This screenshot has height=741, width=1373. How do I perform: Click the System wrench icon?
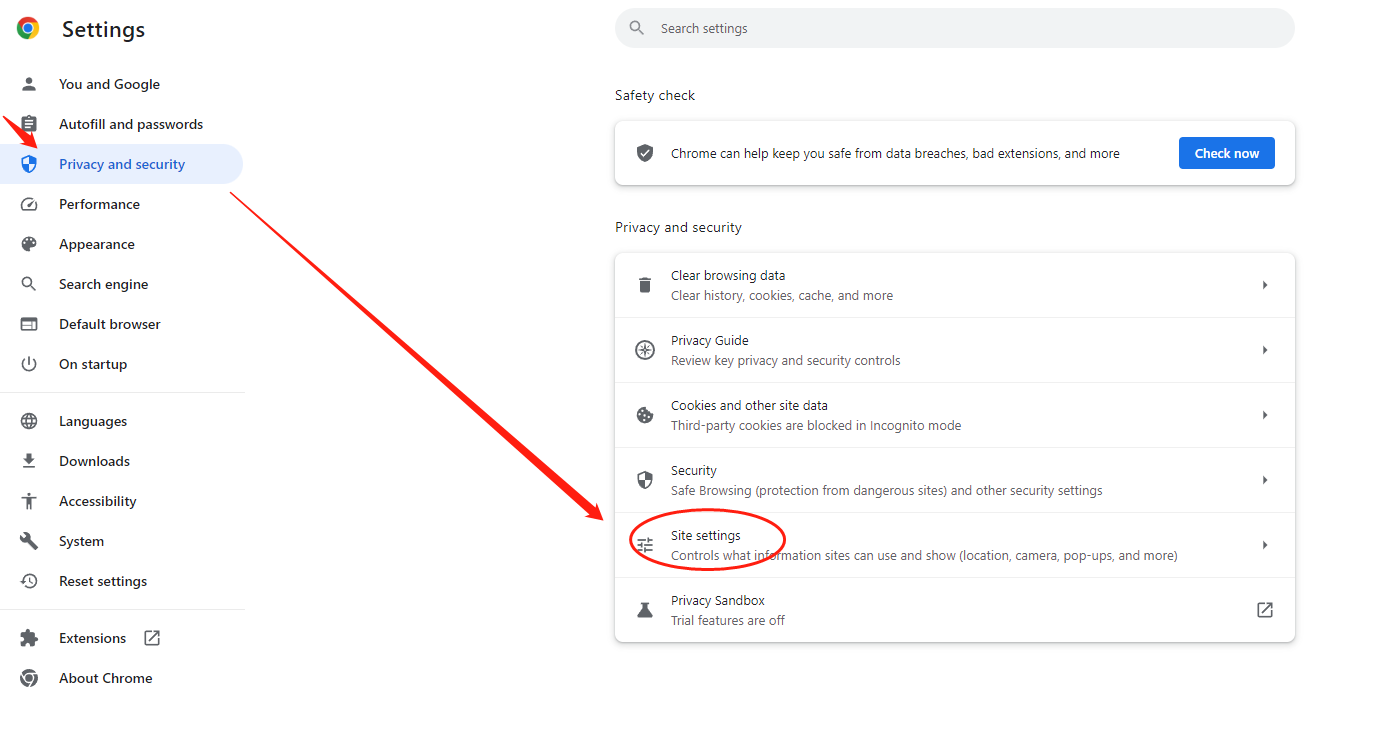[x=29, y=541]
